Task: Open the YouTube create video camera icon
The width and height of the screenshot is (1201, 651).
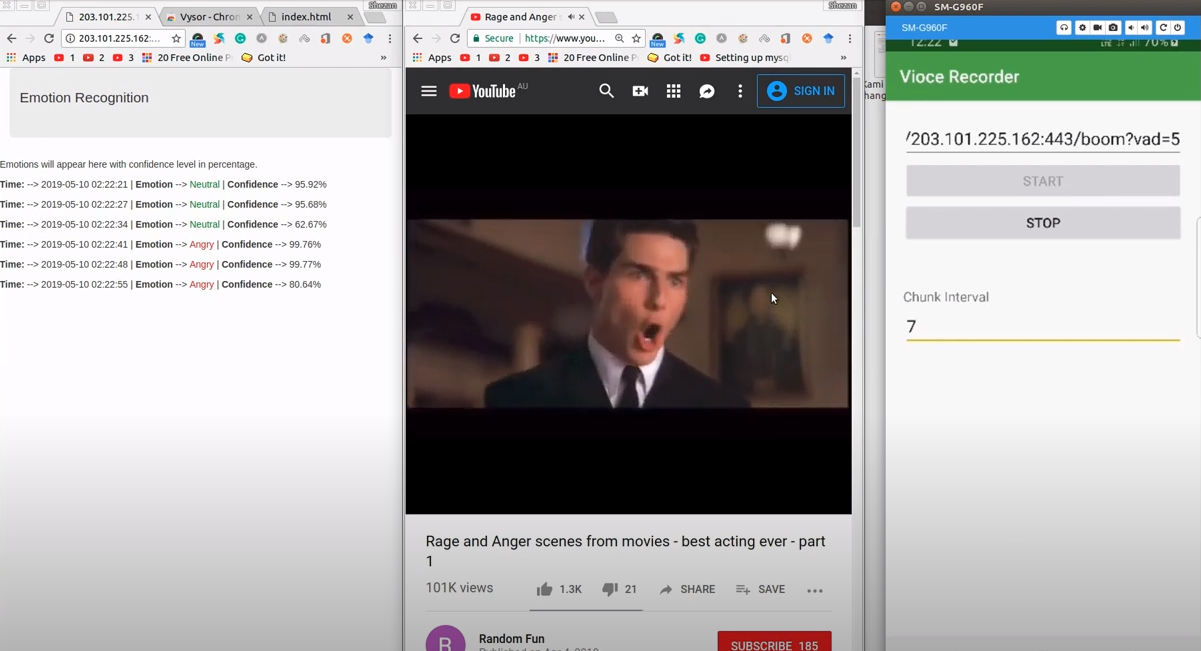Action: [x=640, y=91]
